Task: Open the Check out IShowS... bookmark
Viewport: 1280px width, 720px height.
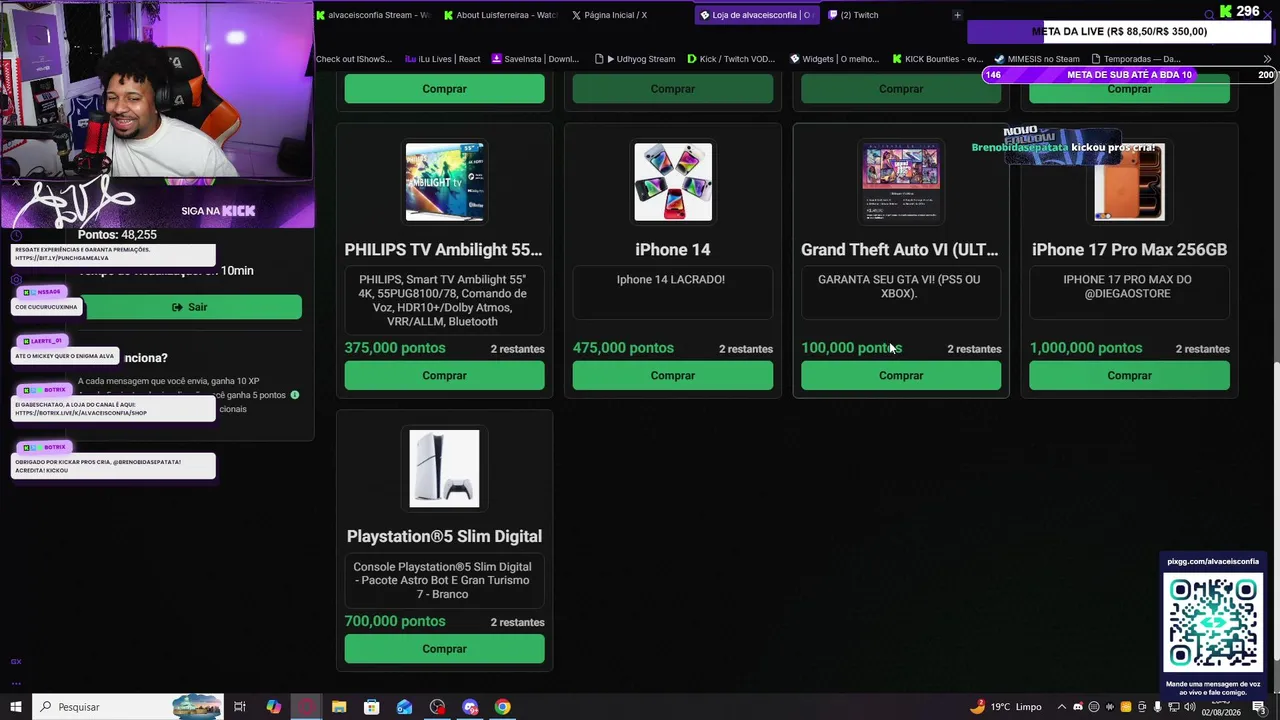Action: click(x=354, y=59)
